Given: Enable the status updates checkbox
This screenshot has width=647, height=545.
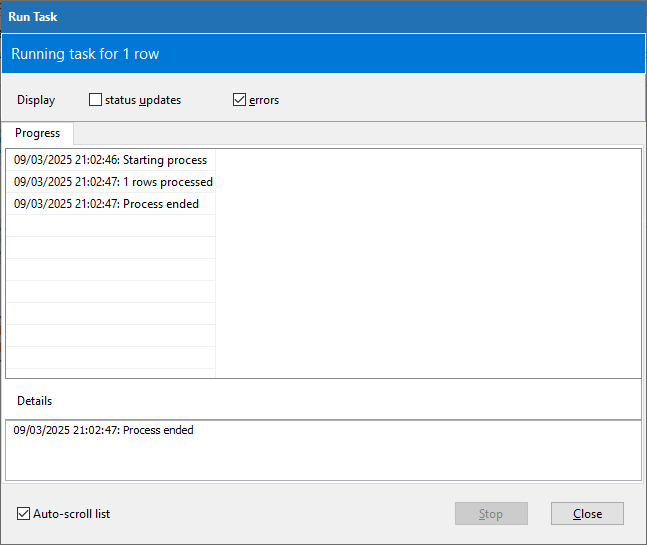Looking at the screenshot, I should click(x=96, y=100).
